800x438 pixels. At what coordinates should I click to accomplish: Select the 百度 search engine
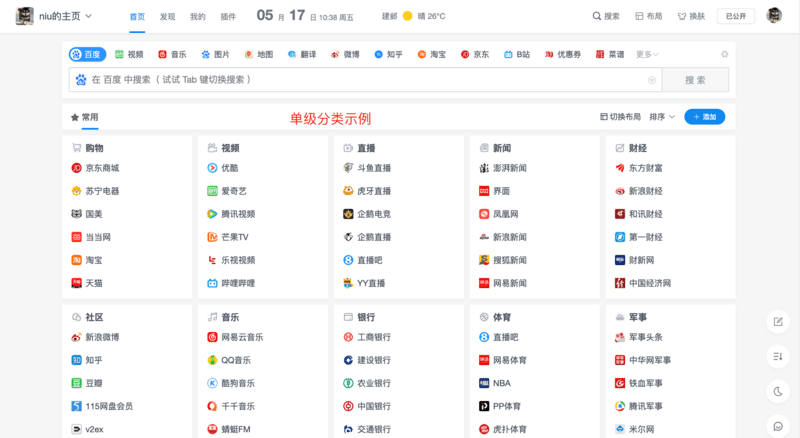[87, 54]
